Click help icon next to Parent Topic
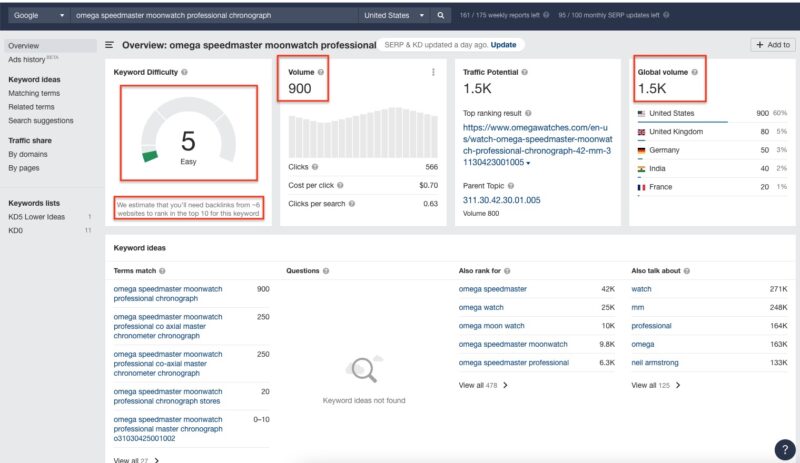Viewport: 800px width, 463px height. click(511, 186)
